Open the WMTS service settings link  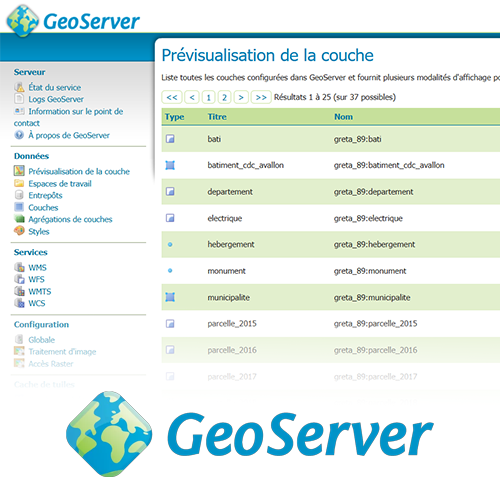40,291
